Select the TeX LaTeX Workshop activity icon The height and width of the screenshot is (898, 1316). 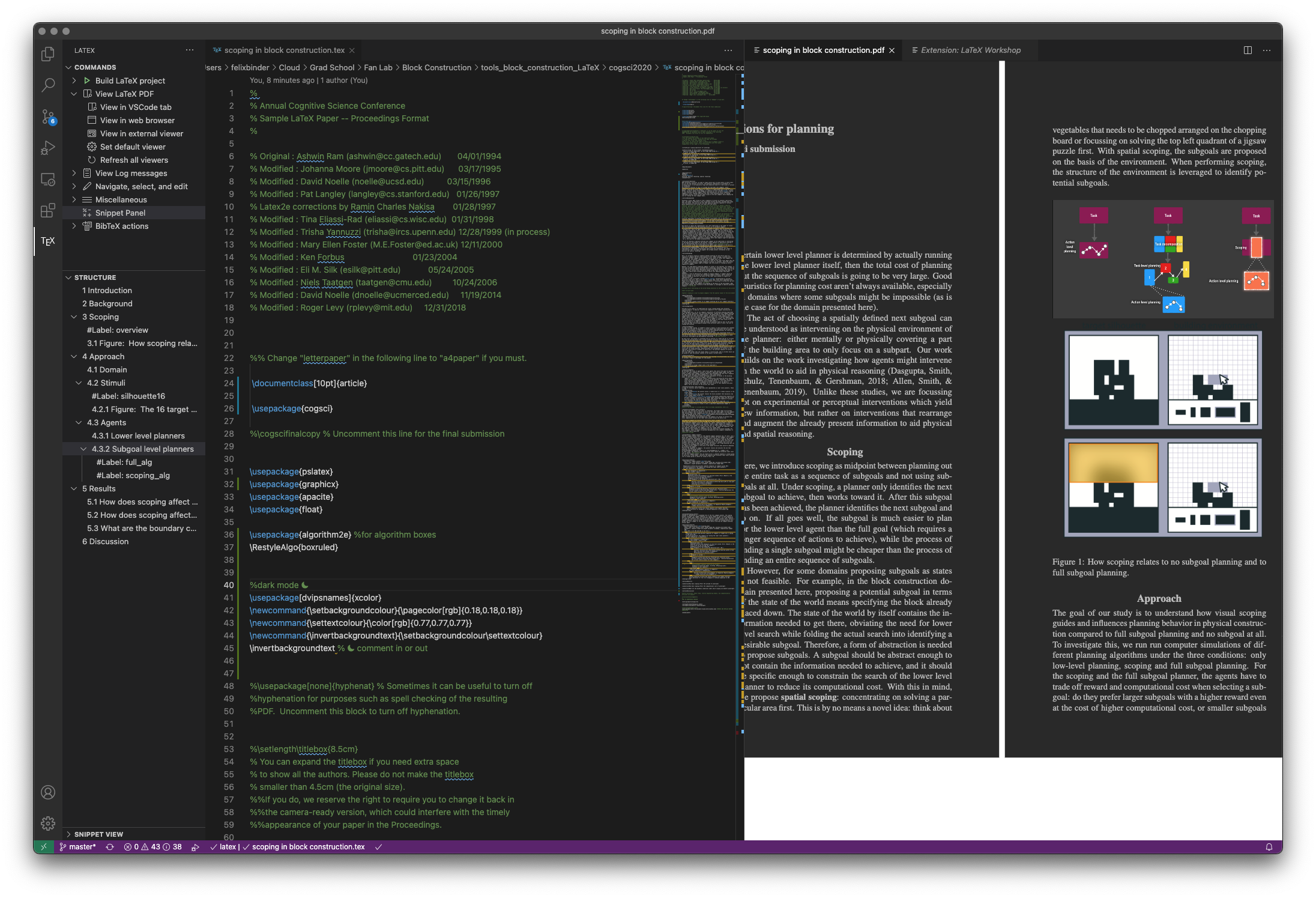(x=48, y=241)
